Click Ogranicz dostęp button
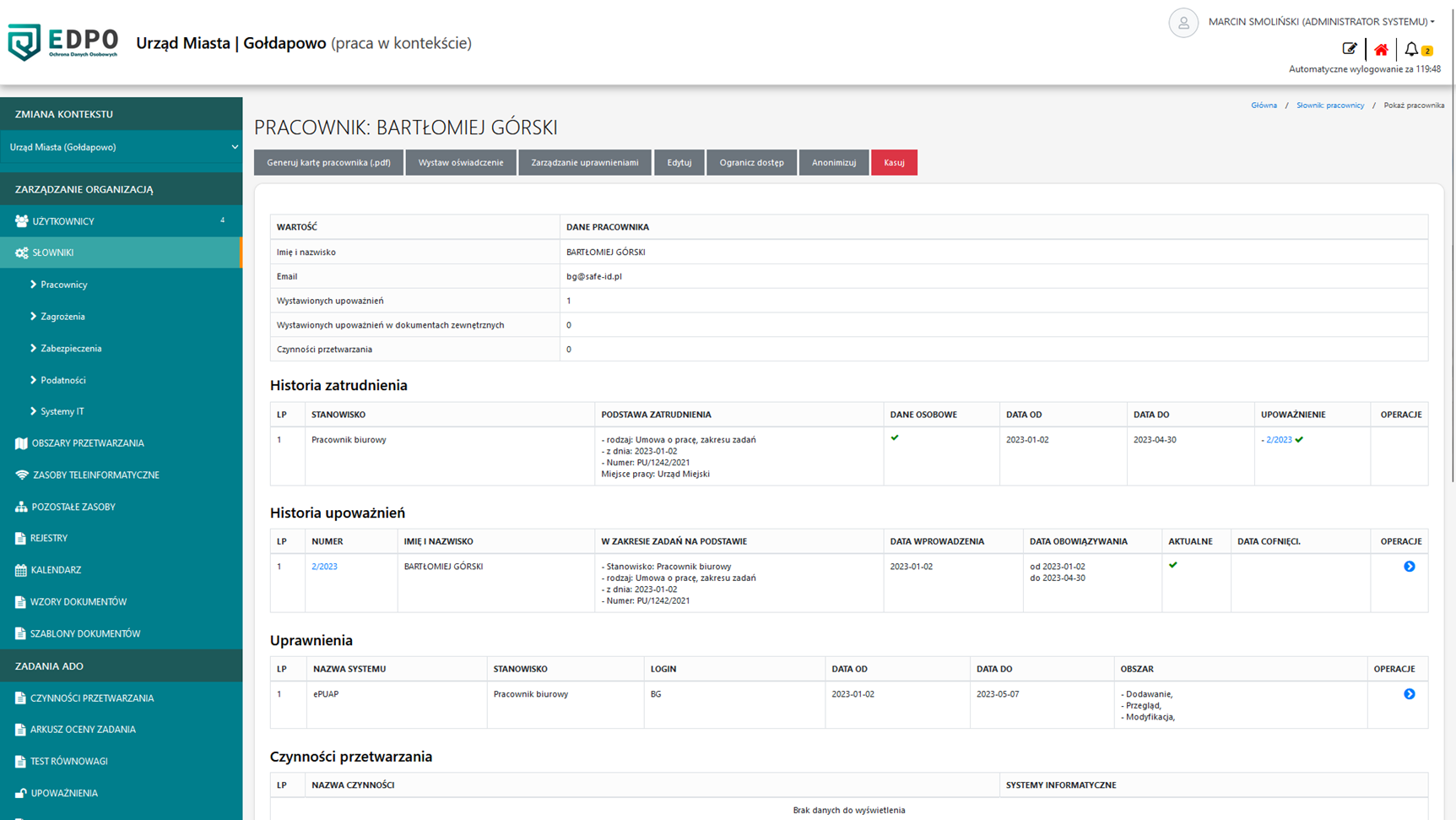Image resolution: width=1456 pixels, height=820 pixels. [751, 162]
